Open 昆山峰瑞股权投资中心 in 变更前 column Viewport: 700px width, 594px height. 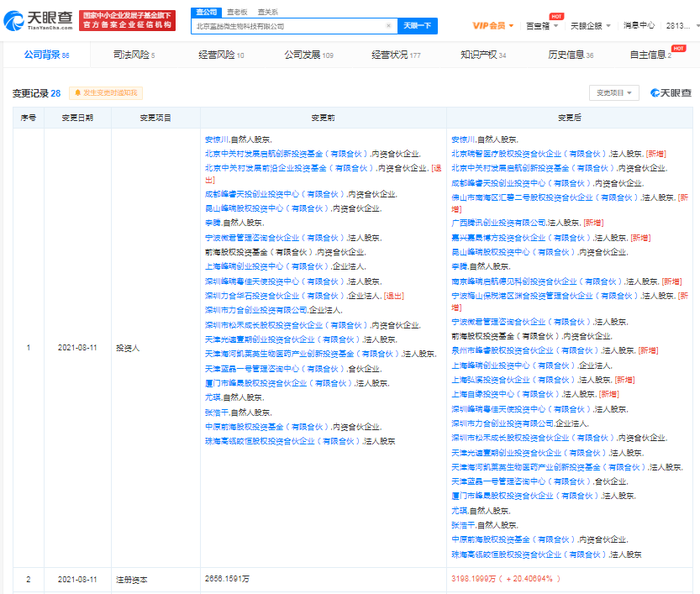(267, 208)
